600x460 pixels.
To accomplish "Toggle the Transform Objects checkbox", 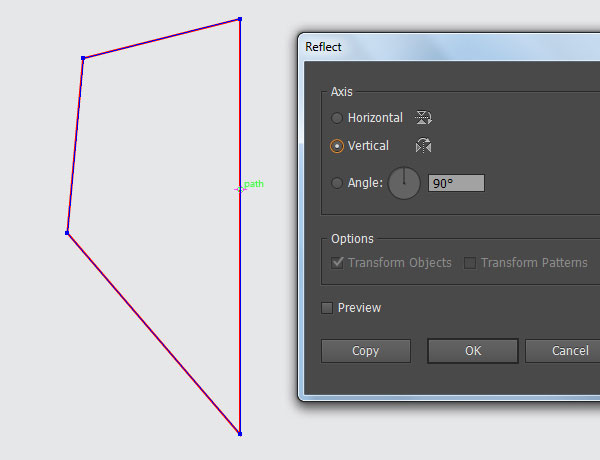I will coord(337,263).
